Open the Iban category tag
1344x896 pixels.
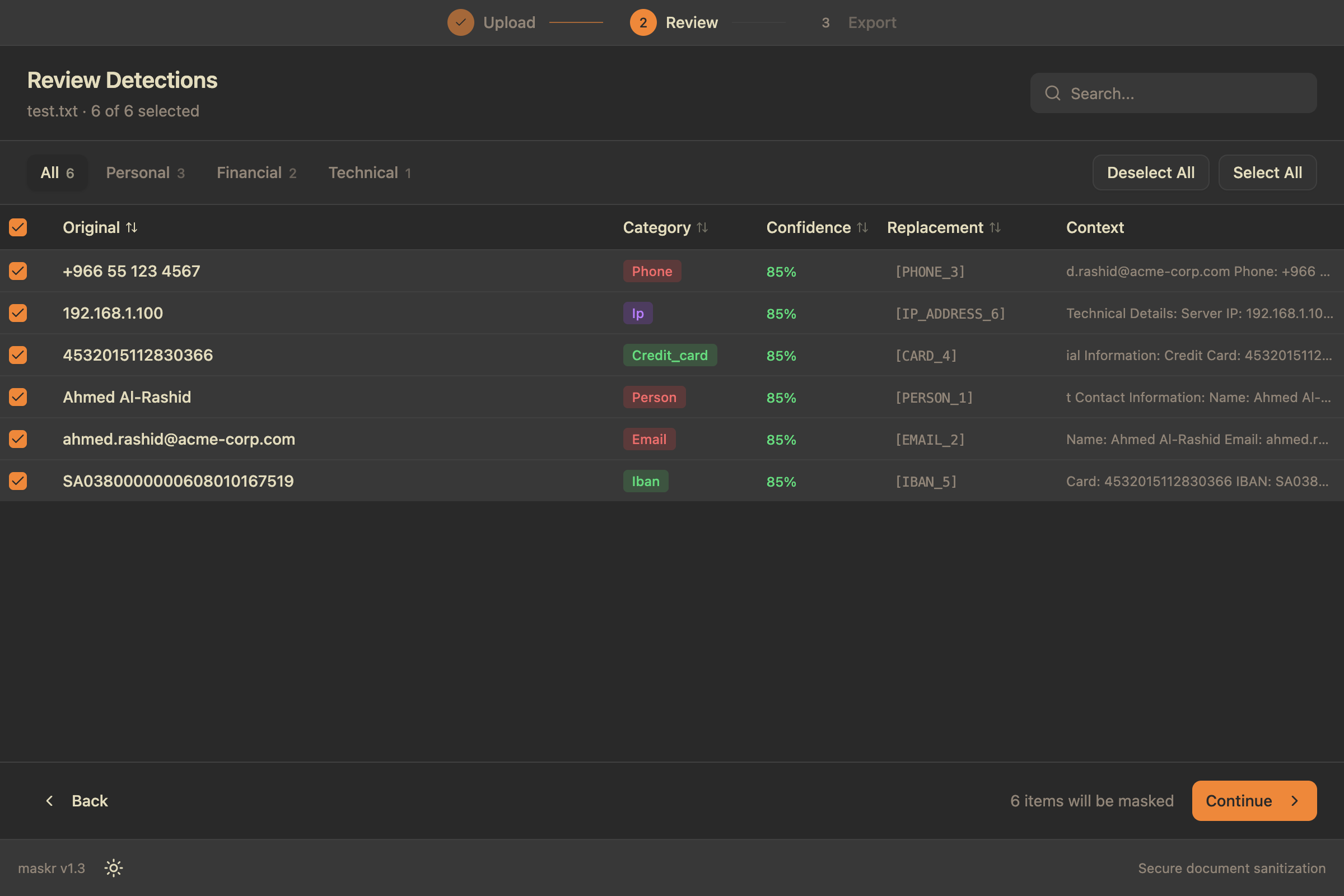645,480
